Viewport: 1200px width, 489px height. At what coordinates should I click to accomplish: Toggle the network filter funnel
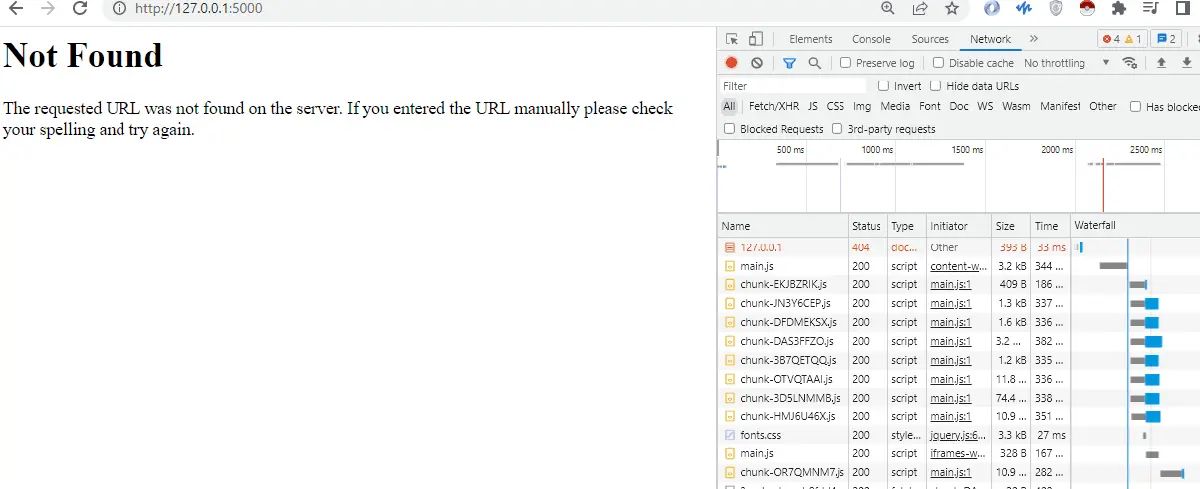789,63
